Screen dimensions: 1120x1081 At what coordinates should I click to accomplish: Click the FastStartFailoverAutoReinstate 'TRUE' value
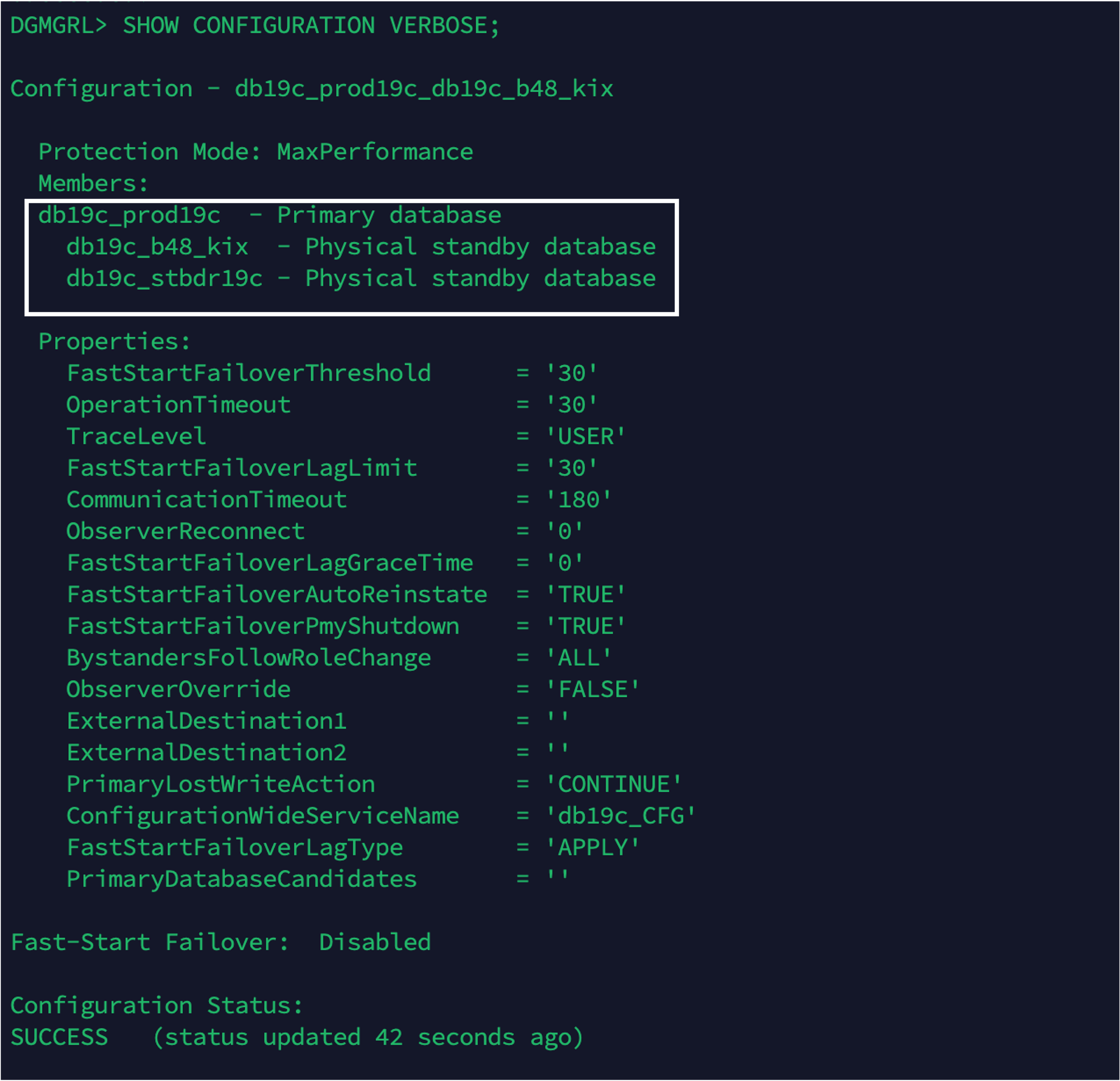pos(586,595)
